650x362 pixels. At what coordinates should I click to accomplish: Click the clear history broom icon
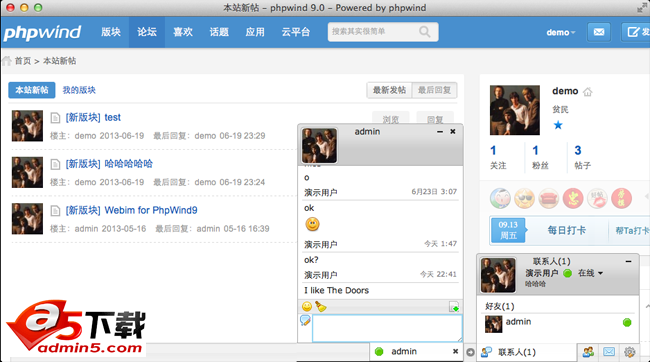321,306
